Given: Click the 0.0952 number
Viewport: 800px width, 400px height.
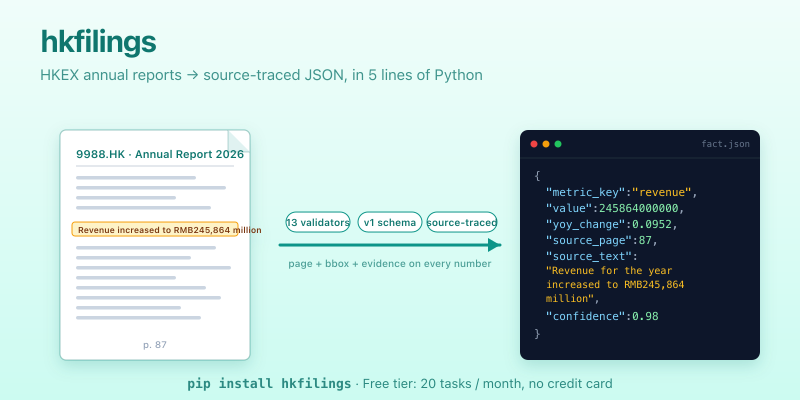Looking at the screenshot, I should [x=652, y=224].
